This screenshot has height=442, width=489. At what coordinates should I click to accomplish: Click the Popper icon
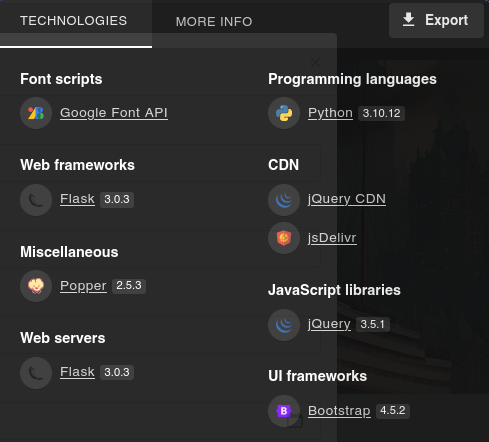(36, 286)
